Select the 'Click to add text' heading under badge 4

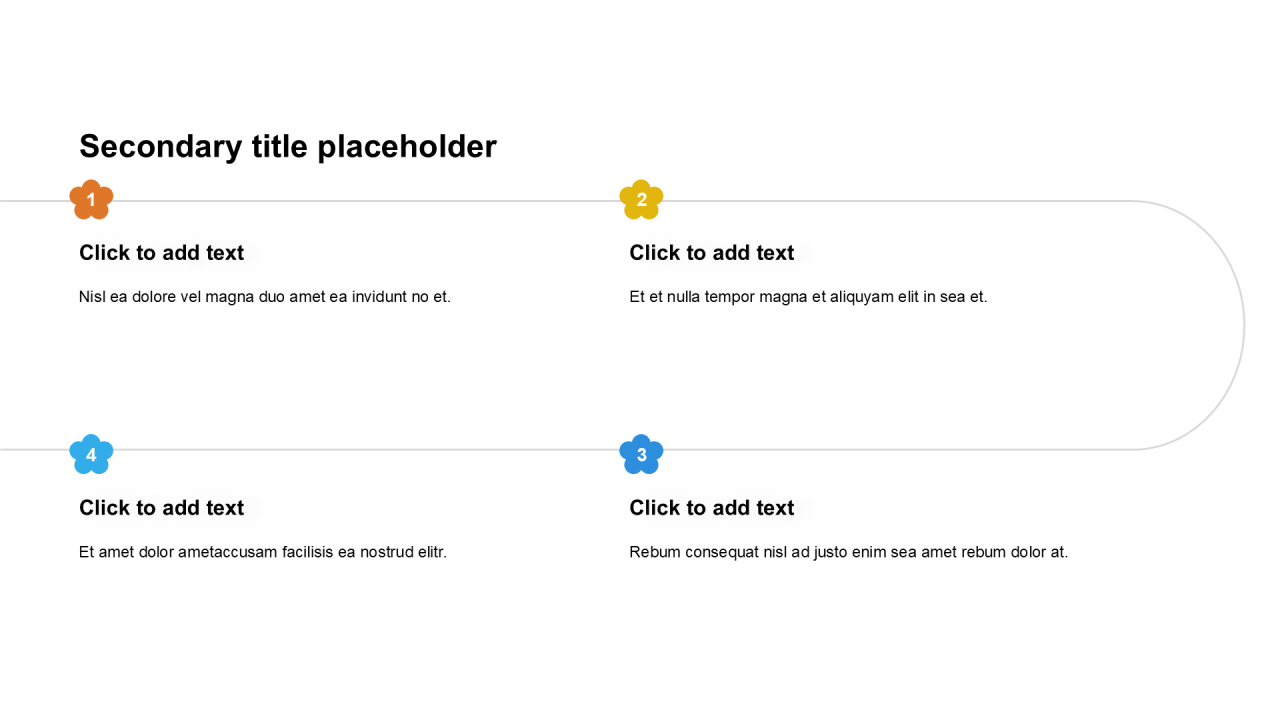[x=162, y=508]
